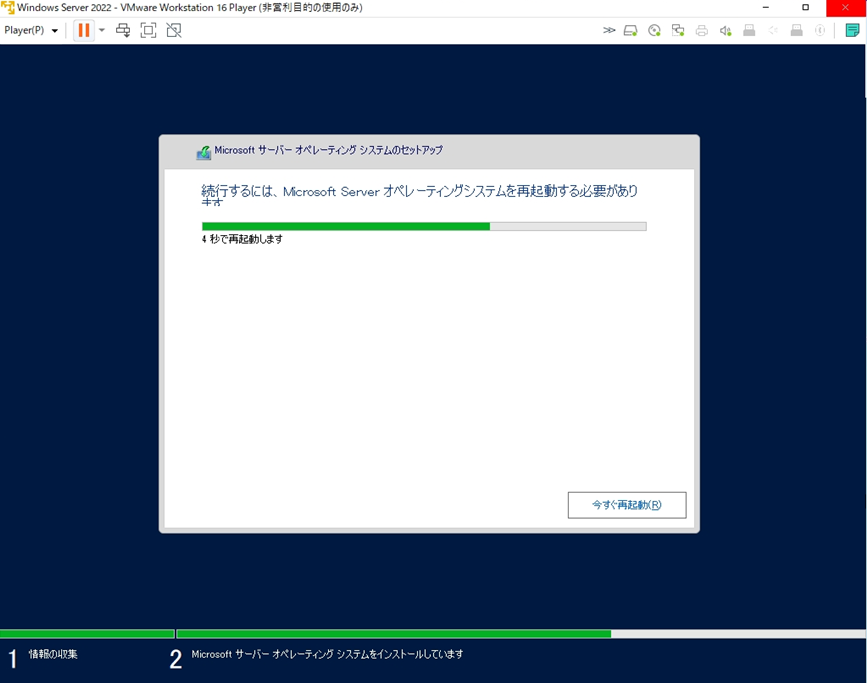Enter full screen mode icon
The height and width of the screenshot is (683, 867).
coord(148,30)
